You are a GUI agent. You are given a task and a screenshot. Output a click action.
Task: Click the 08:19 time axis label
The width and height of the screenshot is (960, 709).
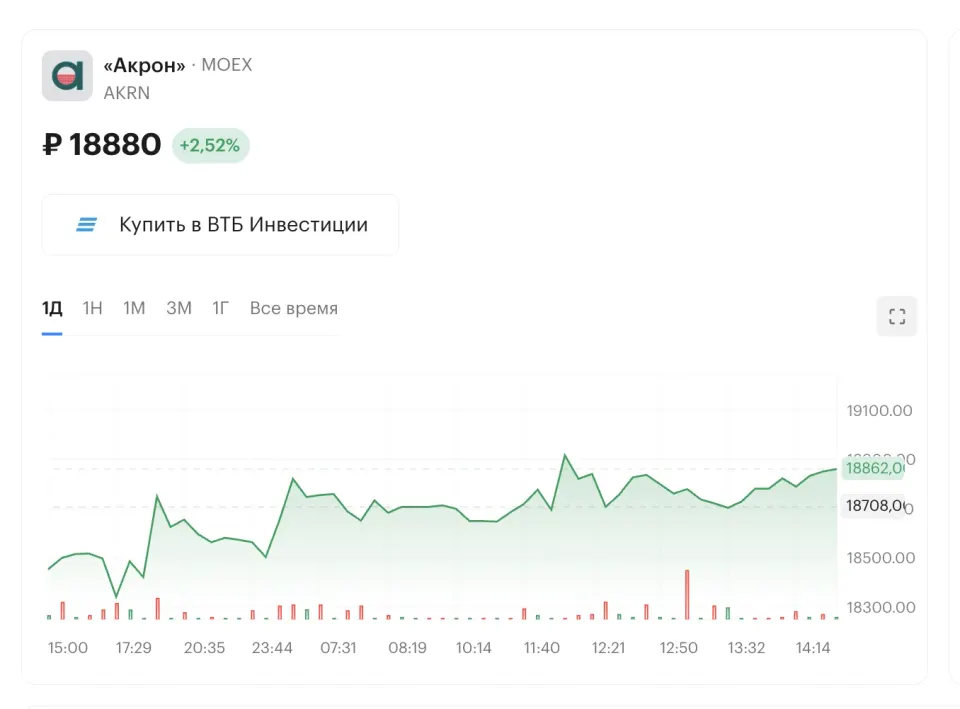[407, 648]
